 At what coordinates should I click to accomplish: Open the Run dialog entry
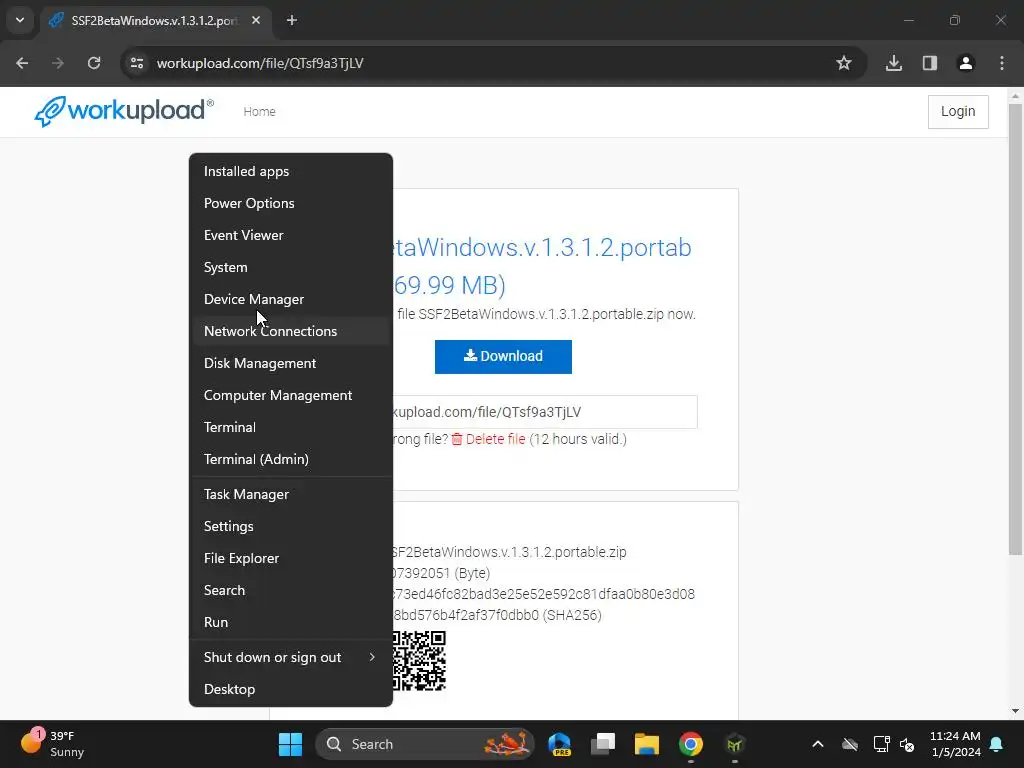pyautogui.click(x=291, y=622)
